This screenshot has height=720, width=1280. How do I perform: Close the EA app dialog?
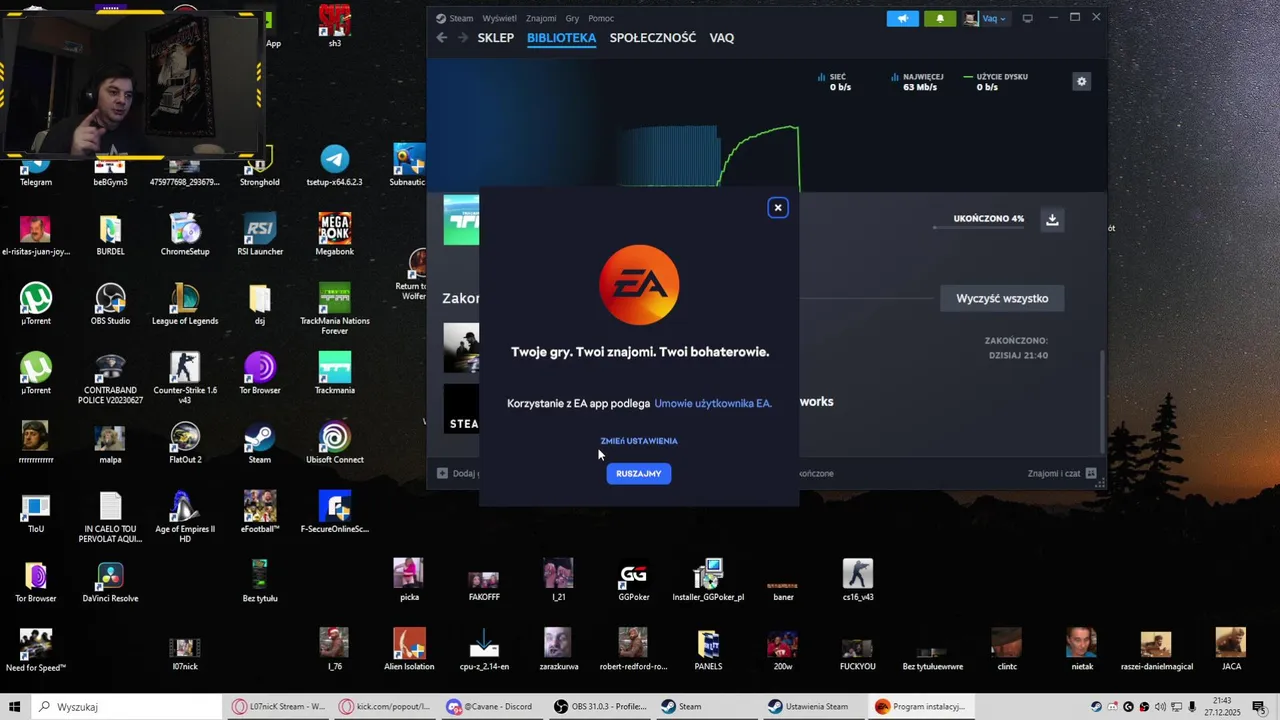pos(777,208)
